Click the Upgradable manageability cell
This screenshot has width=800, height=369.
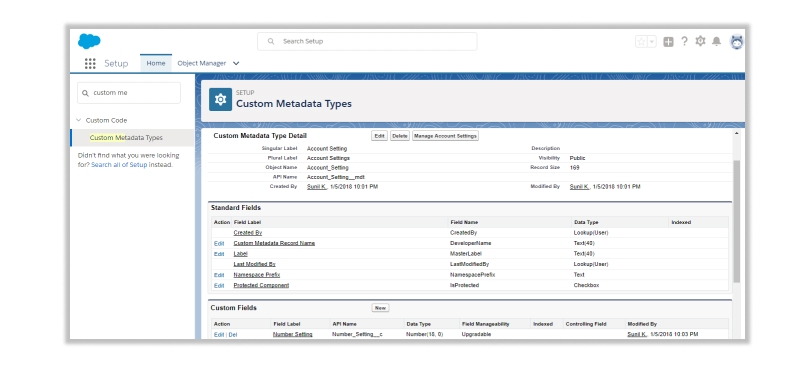pos(476,335)
